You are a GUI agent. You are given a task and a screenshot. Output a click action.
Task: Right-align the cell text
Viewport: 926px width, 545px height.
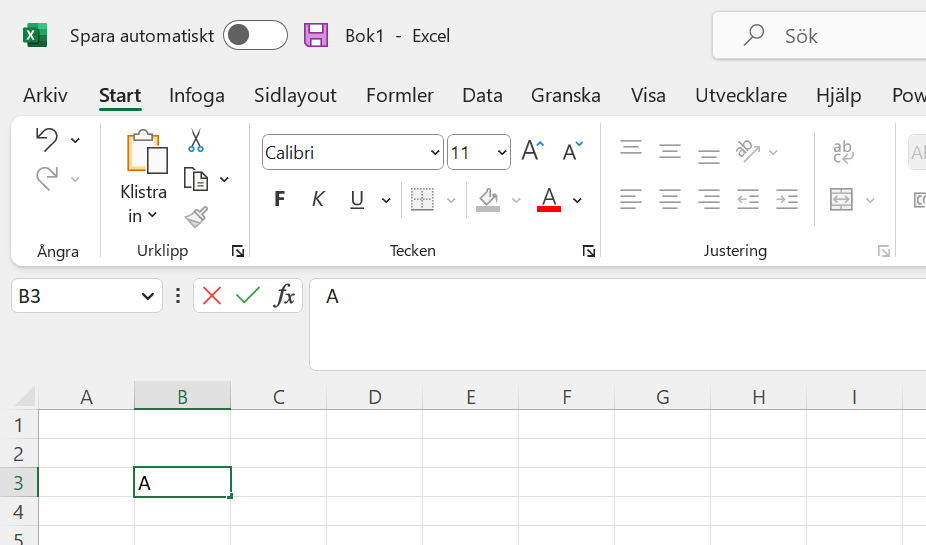(x=709, y=199)
